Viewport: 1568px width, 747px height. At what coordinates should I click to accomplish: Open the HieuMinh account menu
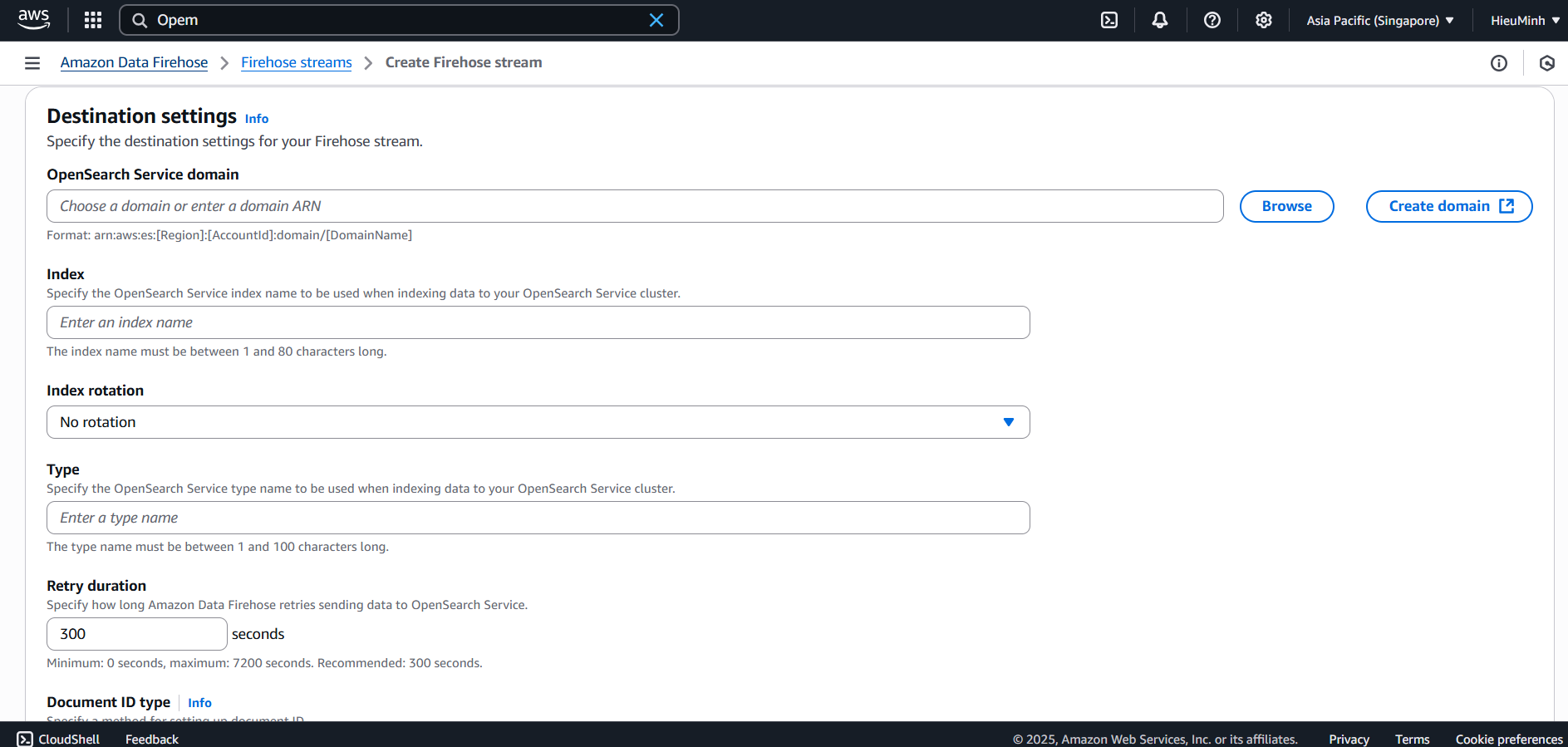click(x=1525, y=20)
